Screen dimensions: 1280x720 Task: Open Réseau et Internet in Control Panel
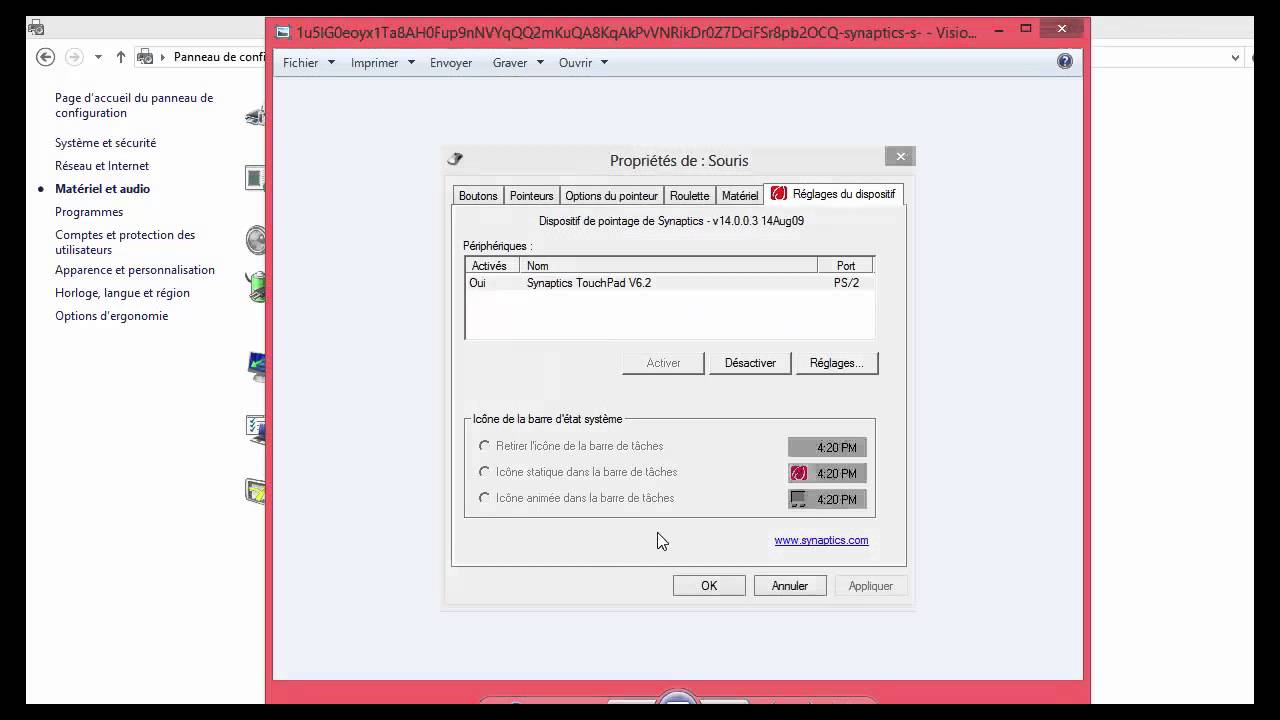pyautogui.click(x=102, y=166)
